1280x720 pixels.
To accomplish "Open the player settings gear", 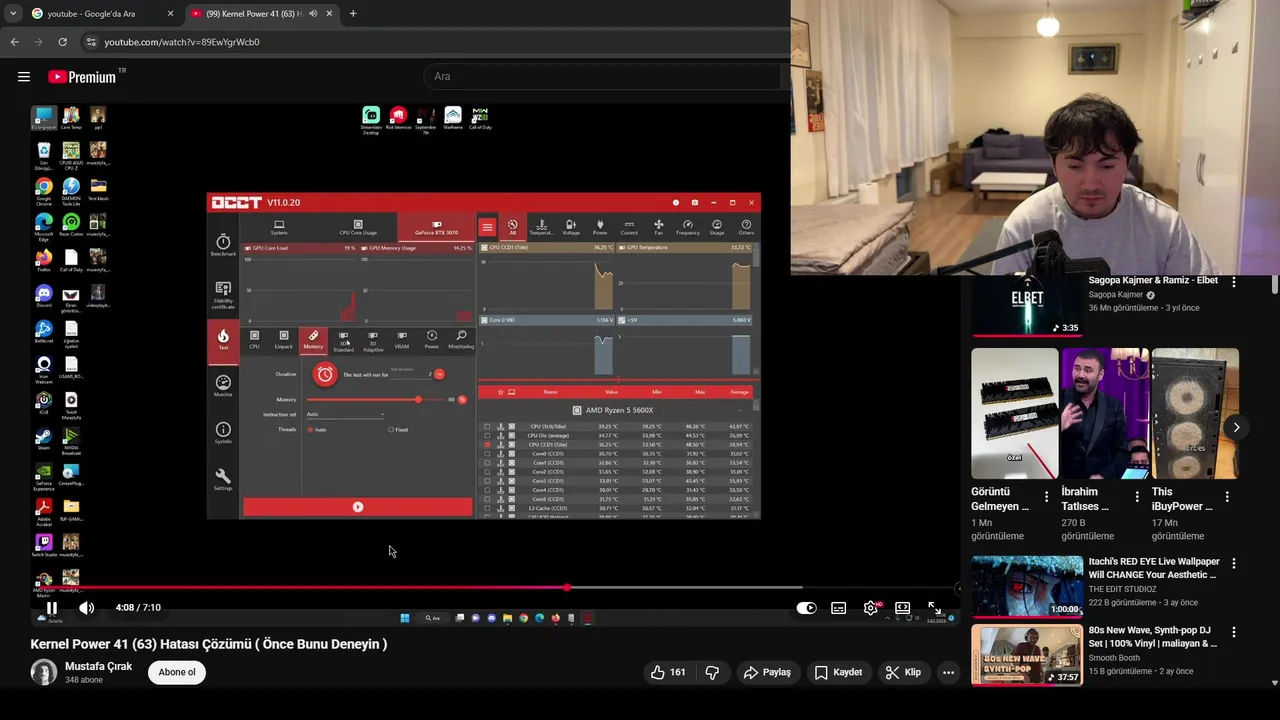I will coord(871,608).
